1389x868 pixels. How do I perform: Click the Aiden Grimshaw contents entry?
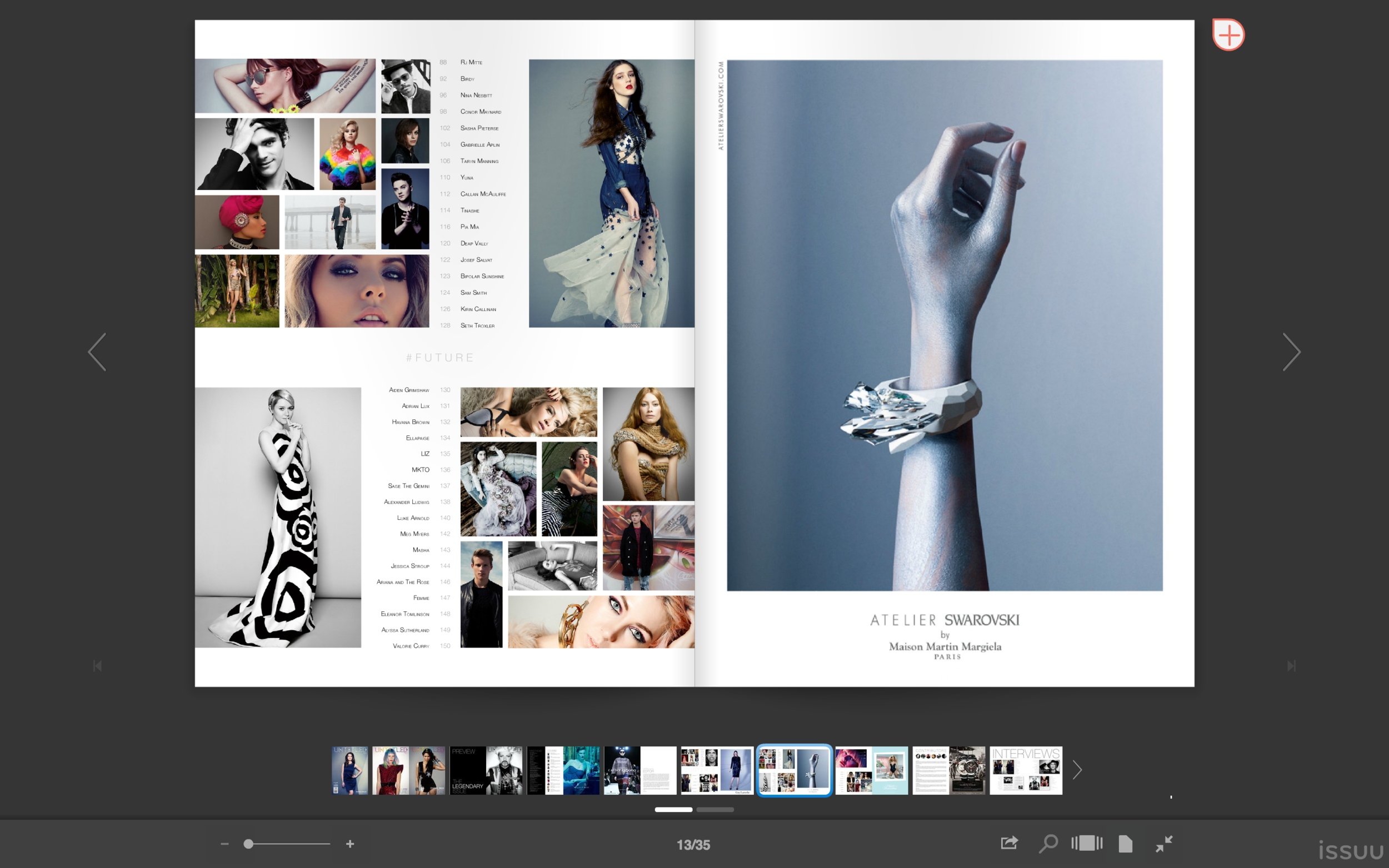point(409,390)
